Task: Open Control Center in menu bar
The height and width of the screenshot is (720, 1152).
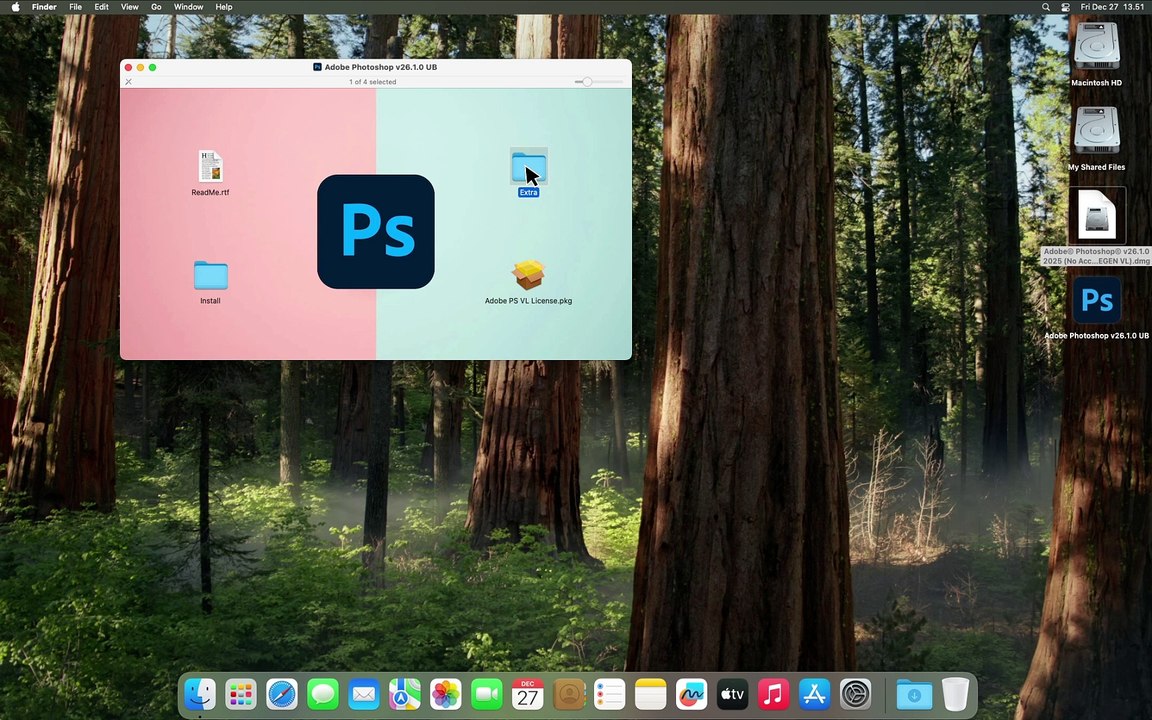Action: pyautogui.click(x=1065, y=7)
